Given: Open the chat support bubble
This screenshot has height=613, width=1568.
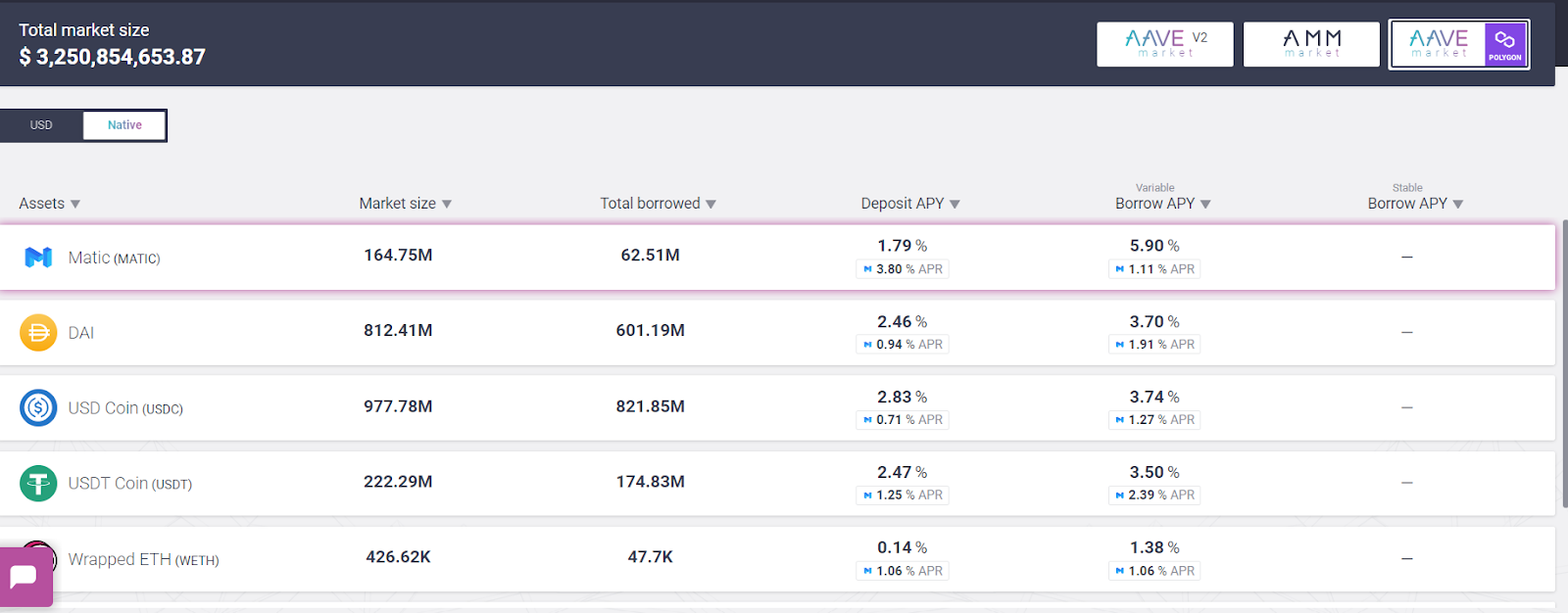Looking at the screenshot, I should point(24,578).
